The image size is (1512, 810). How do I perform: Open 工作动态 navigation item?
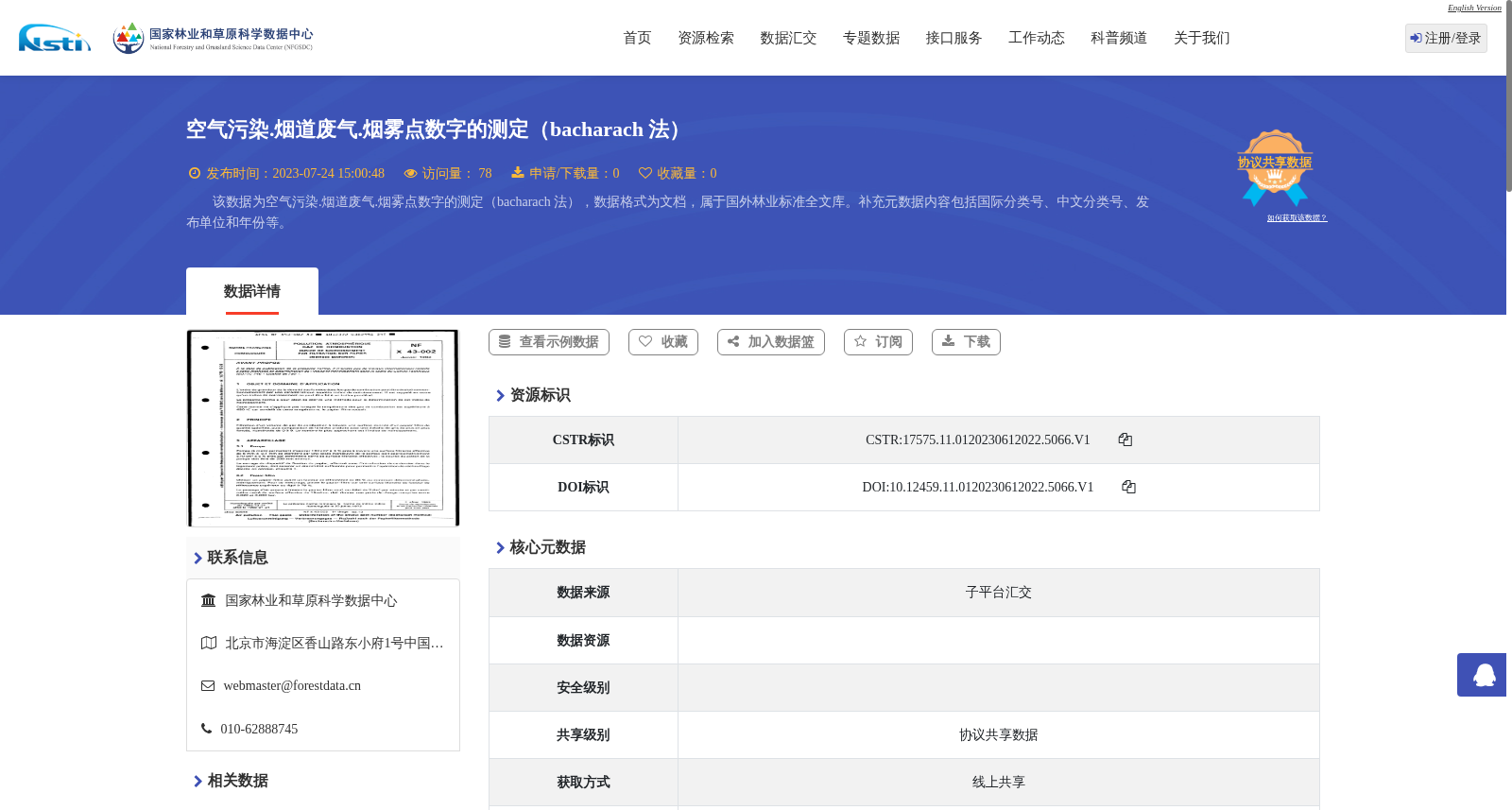[x=1037, y=38]
